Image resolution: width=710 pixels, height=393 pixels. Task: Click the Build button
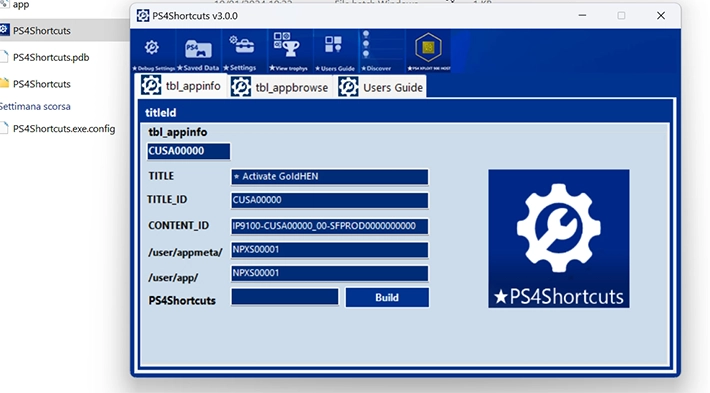[387, 297]
